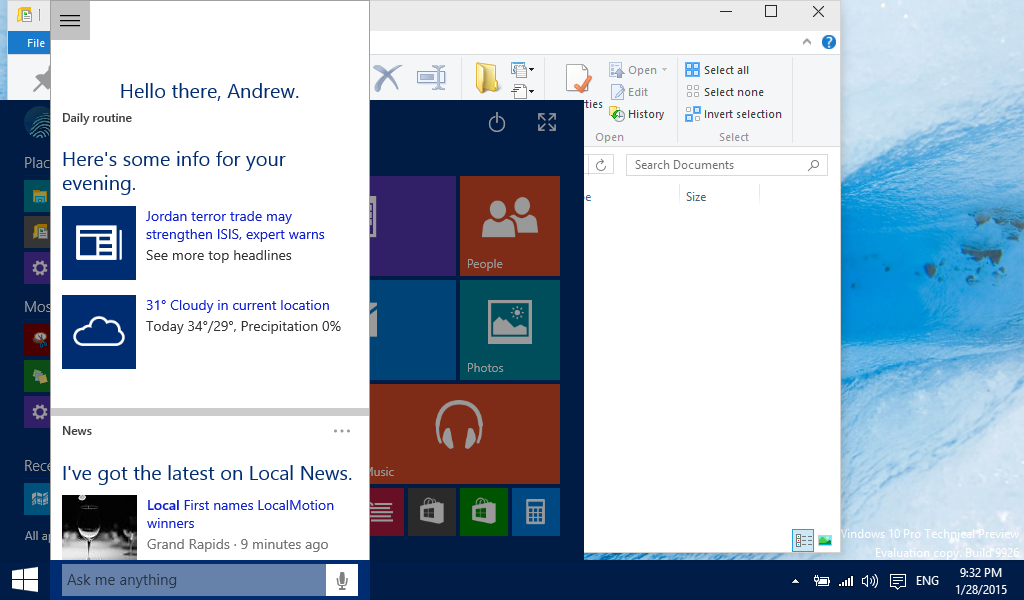
Task: Click the Rename icon in Explorer ribbon
Action: pos(432,78)
